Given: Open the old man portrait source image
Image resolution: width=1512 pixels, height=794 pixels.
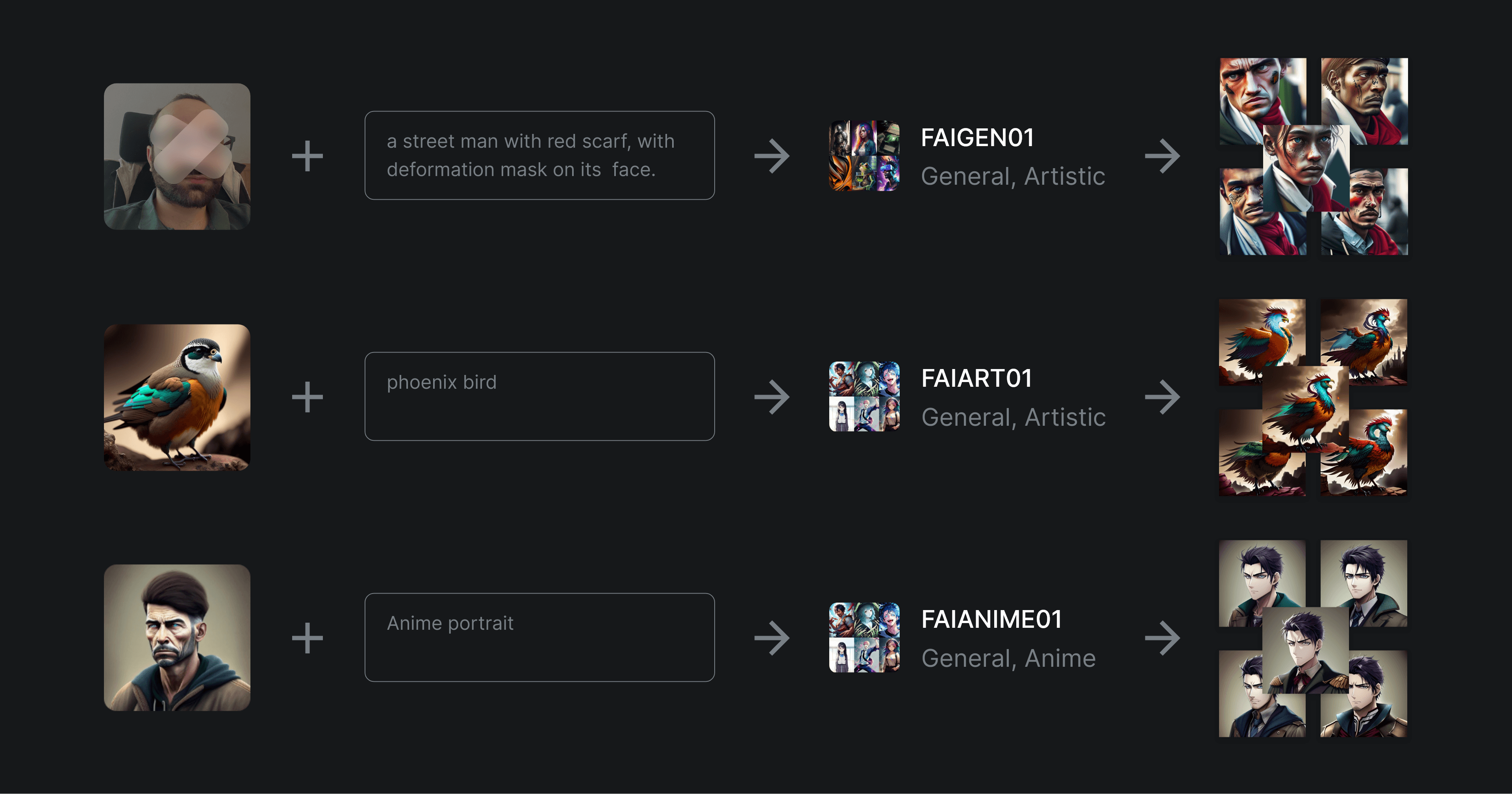Looking at the screenshot, I should [177, 638].
